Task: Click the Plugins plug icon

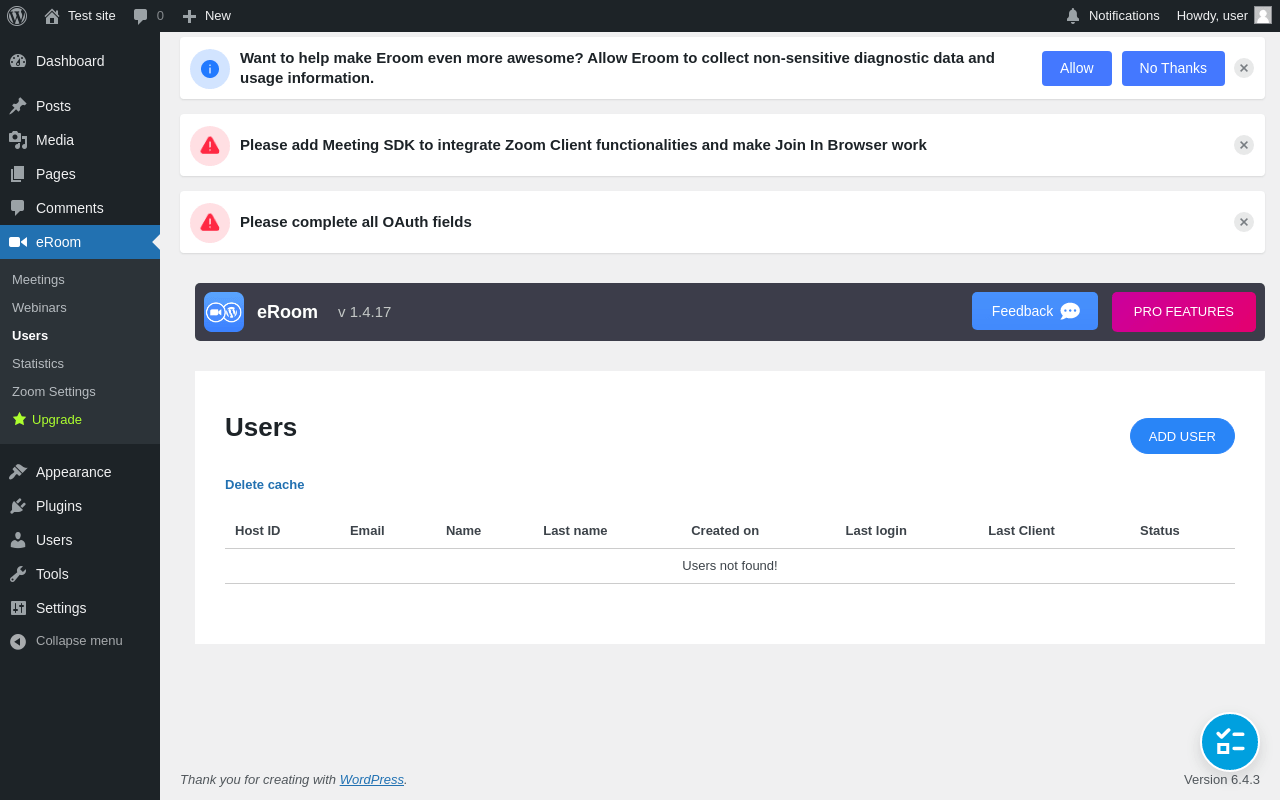Action: [x=18, y=506]
